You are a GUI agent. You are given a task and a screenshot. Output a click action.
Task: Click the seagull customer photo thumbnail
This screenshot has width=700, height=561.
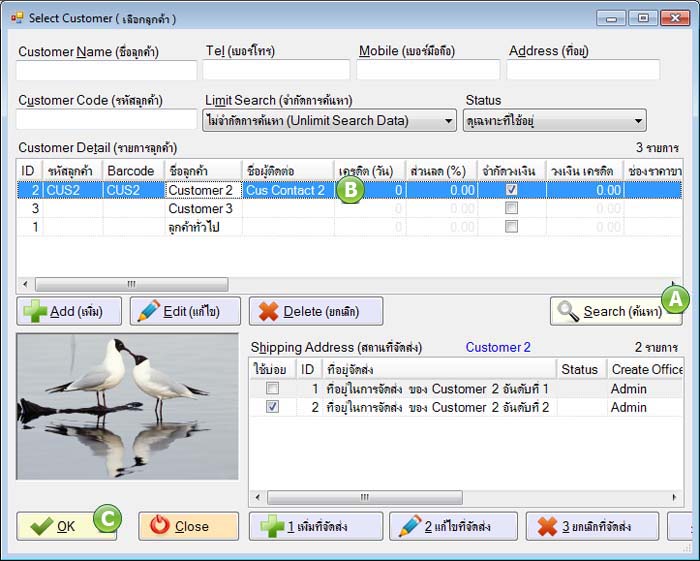coord(127,406)
